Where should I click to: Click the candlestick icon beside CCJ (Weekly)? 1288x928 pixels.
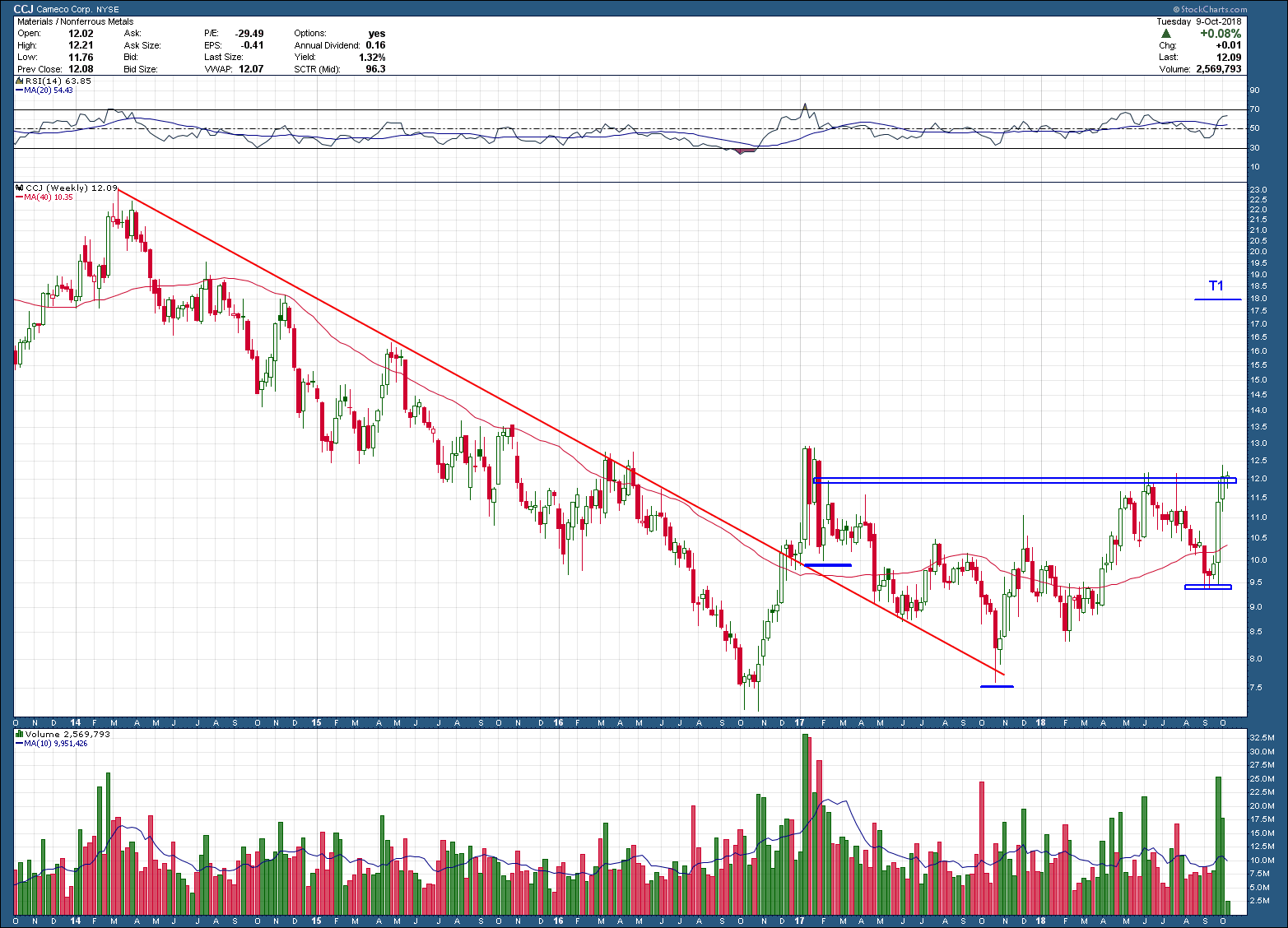click(20, 188)
